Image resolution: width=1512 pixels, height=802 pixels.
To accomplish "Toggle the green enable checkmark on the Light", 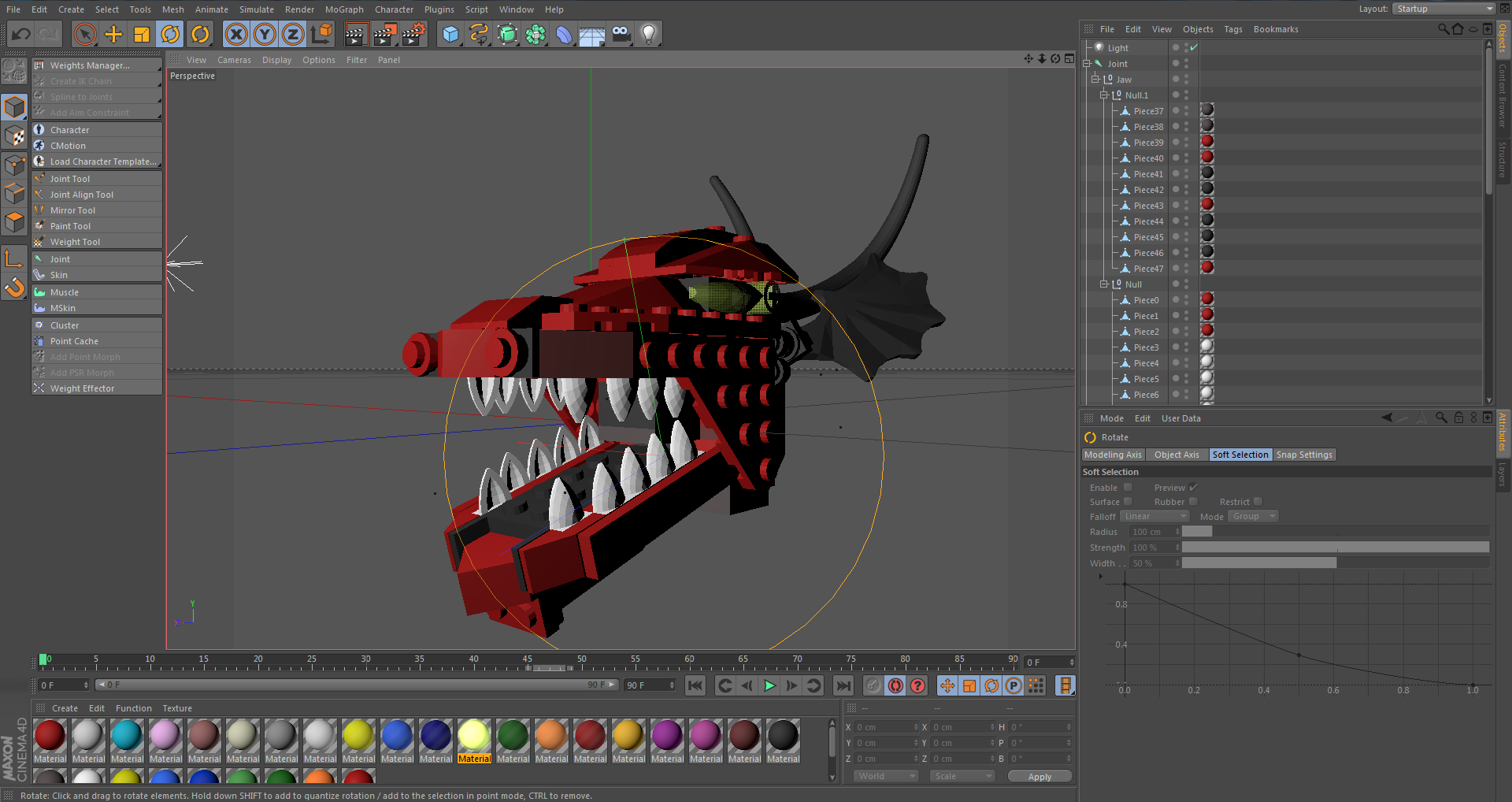I will tap(1193, 46).
